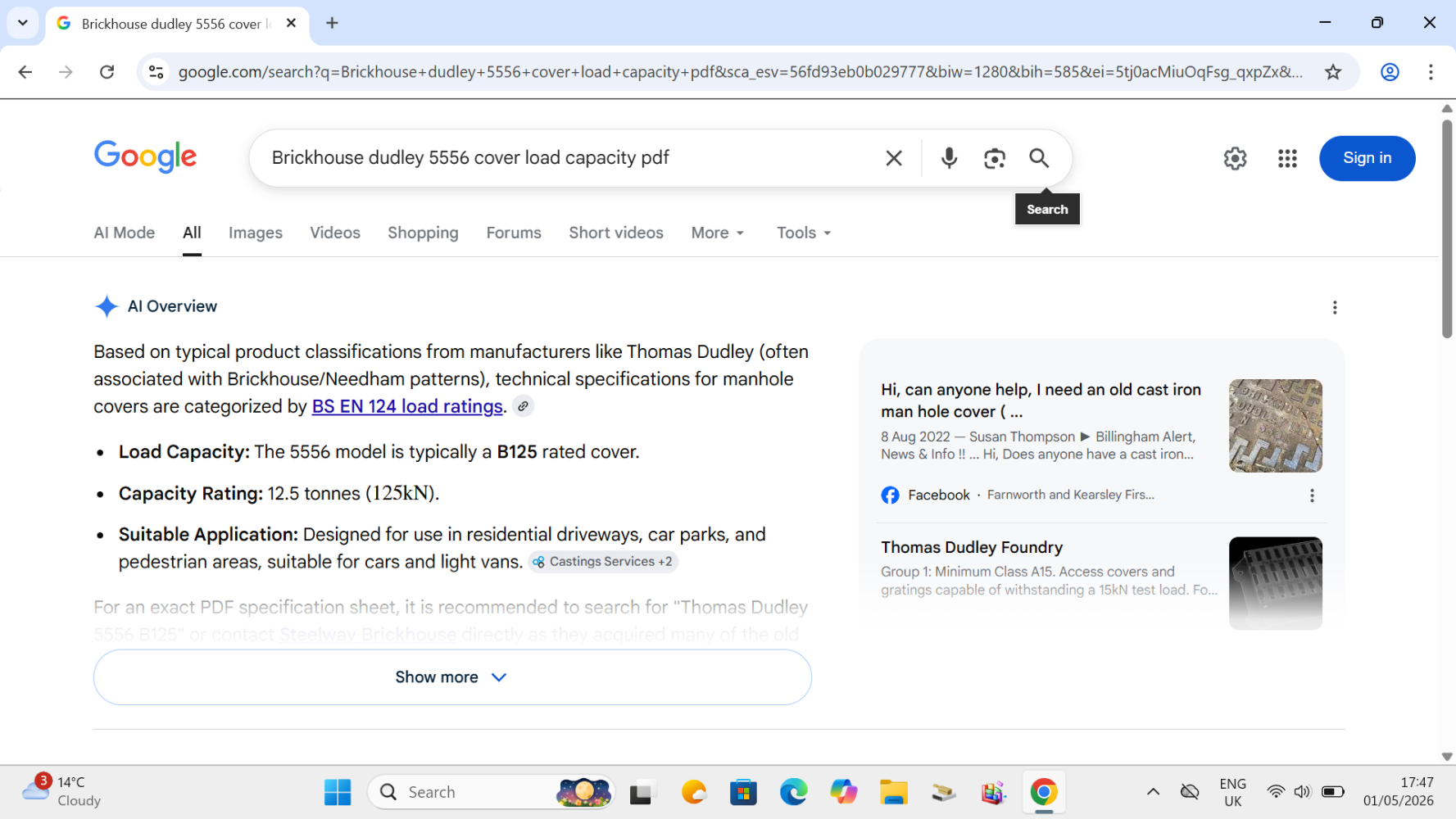Open the ENG UK language indicator
1456x819 pixels.
click(x=1232, y=792)
